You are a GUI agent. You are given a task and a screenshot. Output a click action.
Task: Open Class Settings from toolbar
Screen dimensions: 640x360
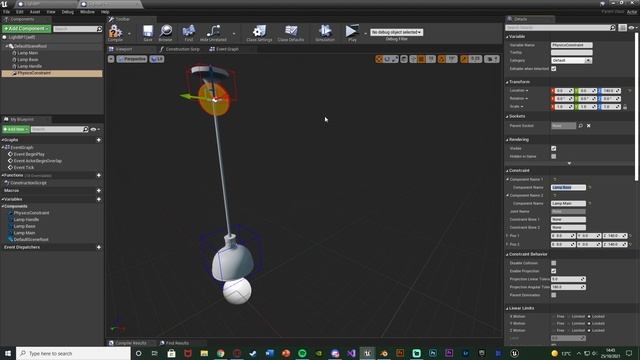click(x=259, y=31)
